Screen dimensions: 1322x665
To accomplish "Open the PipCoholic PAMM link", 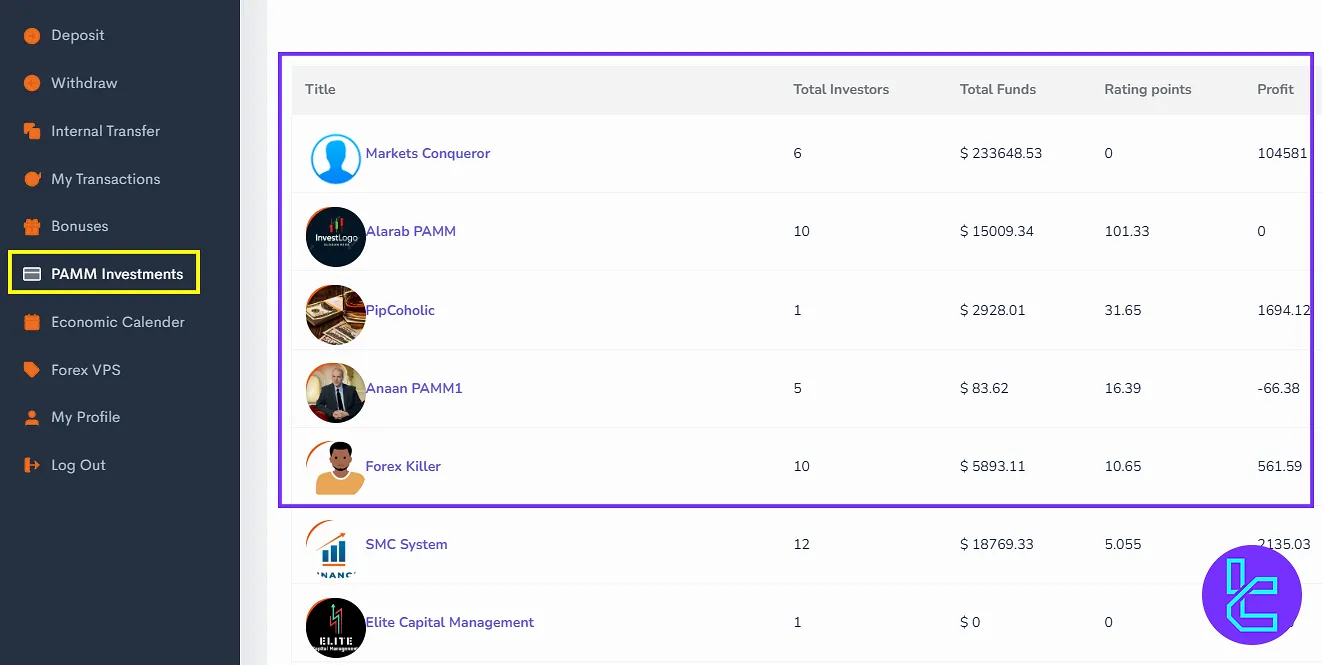I will 400,310.
